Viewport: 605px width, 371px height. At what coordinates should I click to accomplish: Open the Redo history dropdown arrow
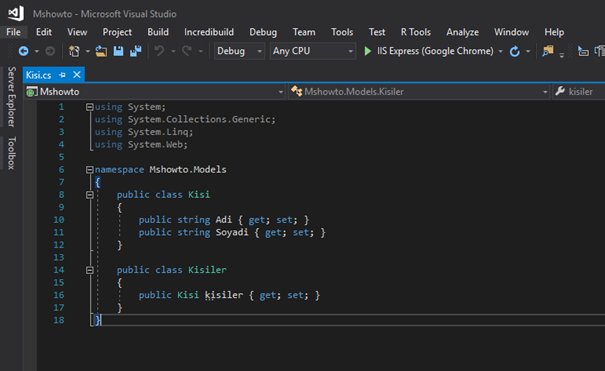pyautogui.click(x=200, y=51)
